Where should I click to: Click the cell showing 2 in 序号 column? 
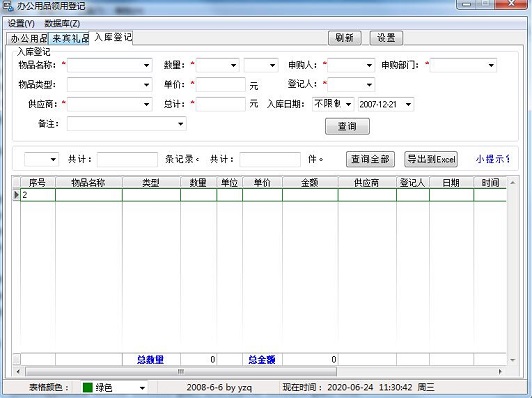click(x=38, y=195)
